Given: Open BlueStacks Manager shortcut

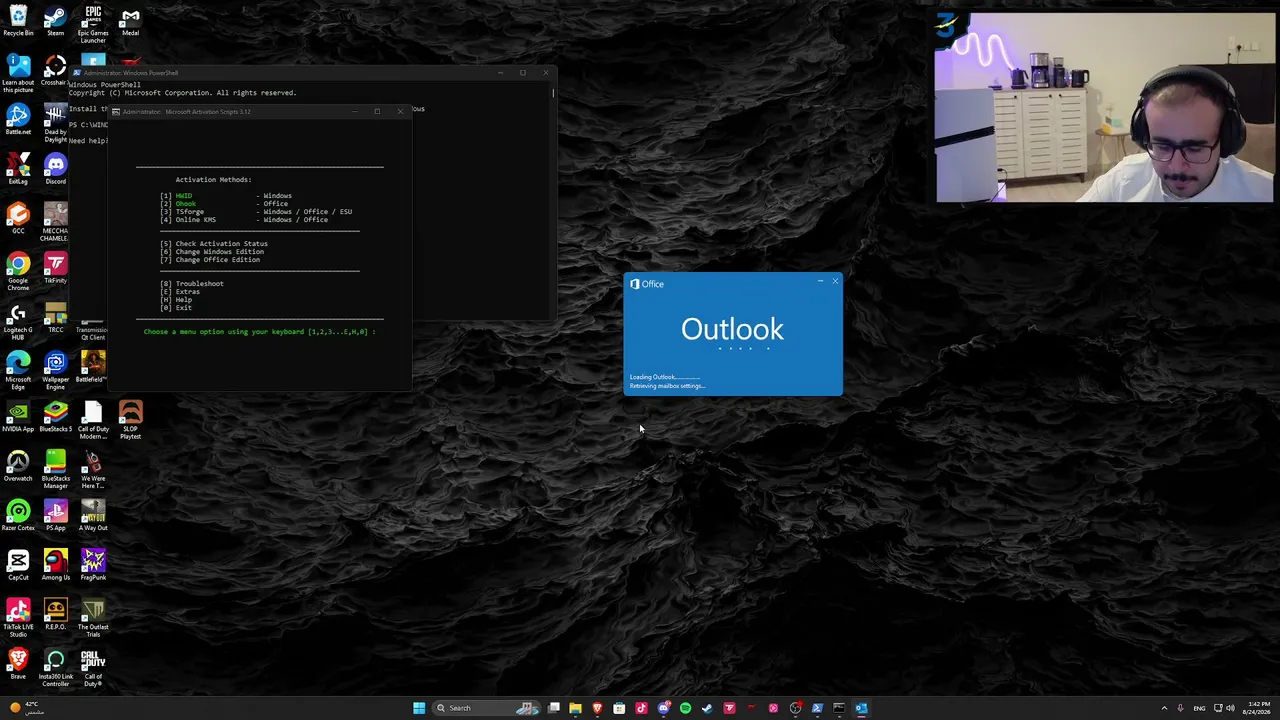Looking at the screenshot, I should (x=55, y=470).
